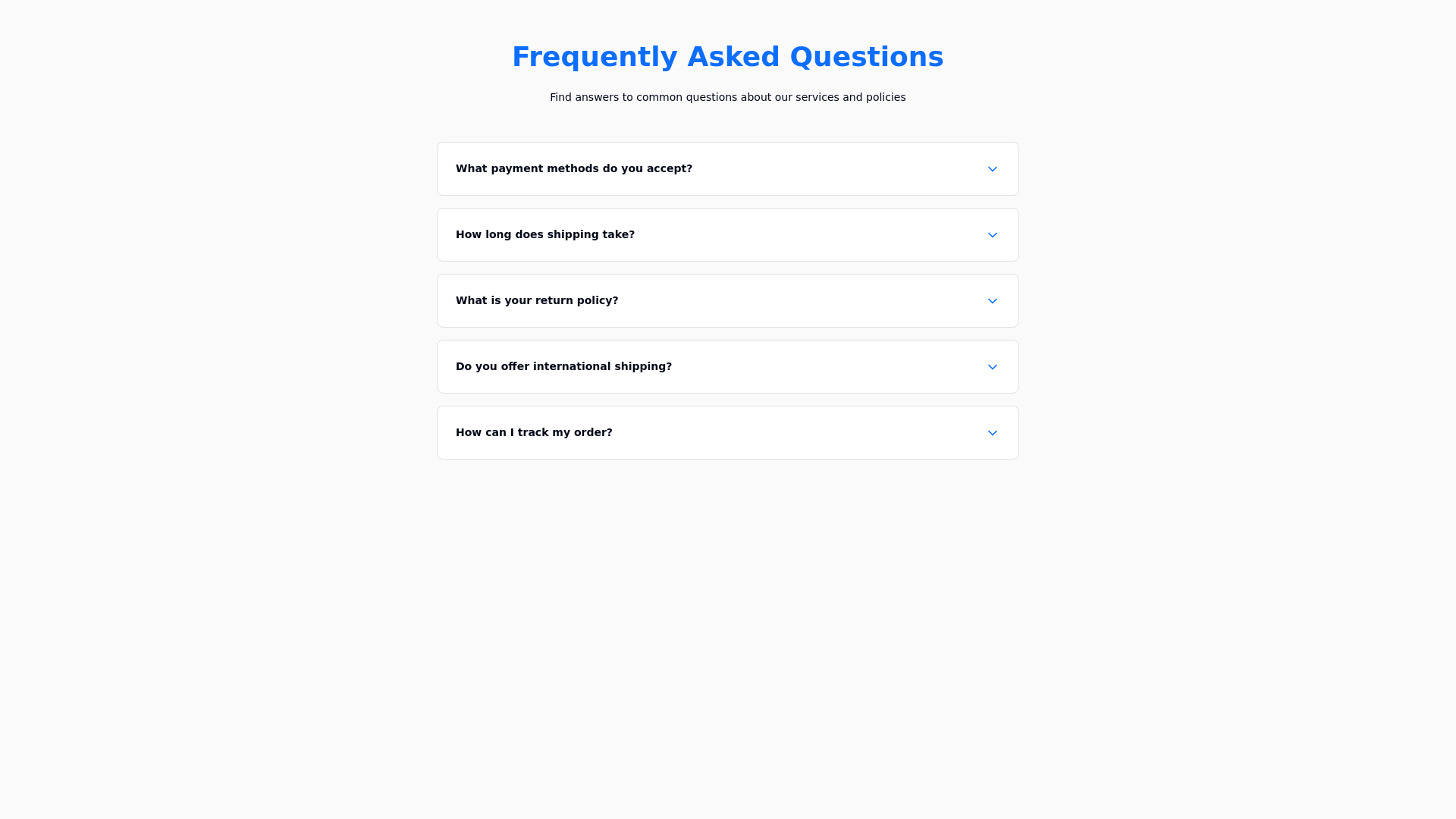The height and width of the screenshot is (819, 1456).
Task: Click the middle of the international shipping card
Action: click(728, 366)
